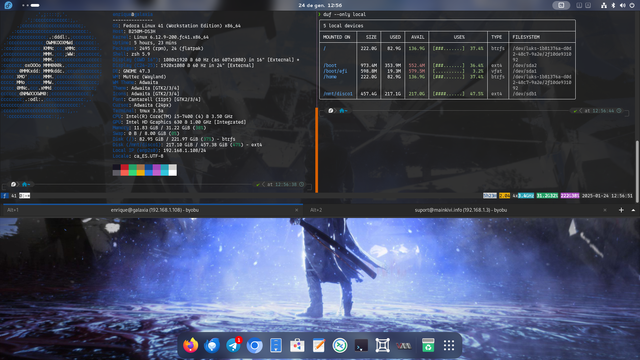Open the Boxes virtualization dock icon
Screen dimensions: 640x360
click(382, 345)
